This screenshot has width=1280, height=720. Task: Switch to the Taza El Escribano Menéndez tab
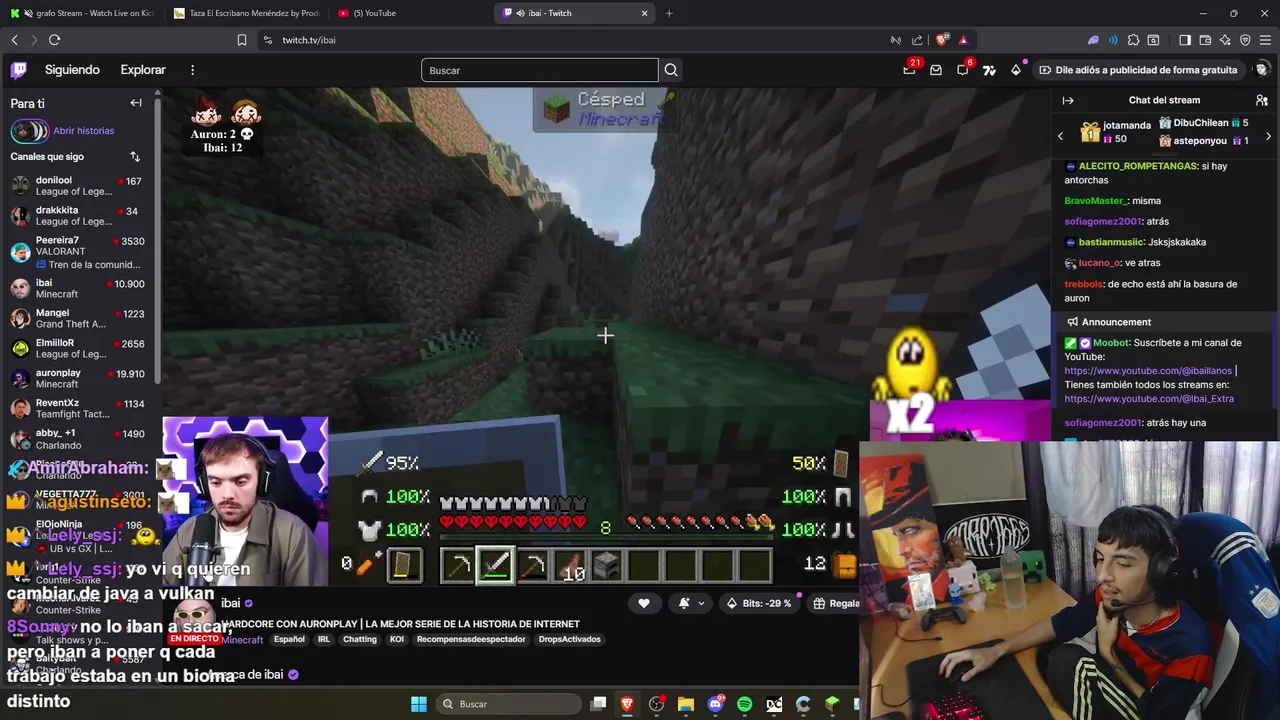pos(246,13)
